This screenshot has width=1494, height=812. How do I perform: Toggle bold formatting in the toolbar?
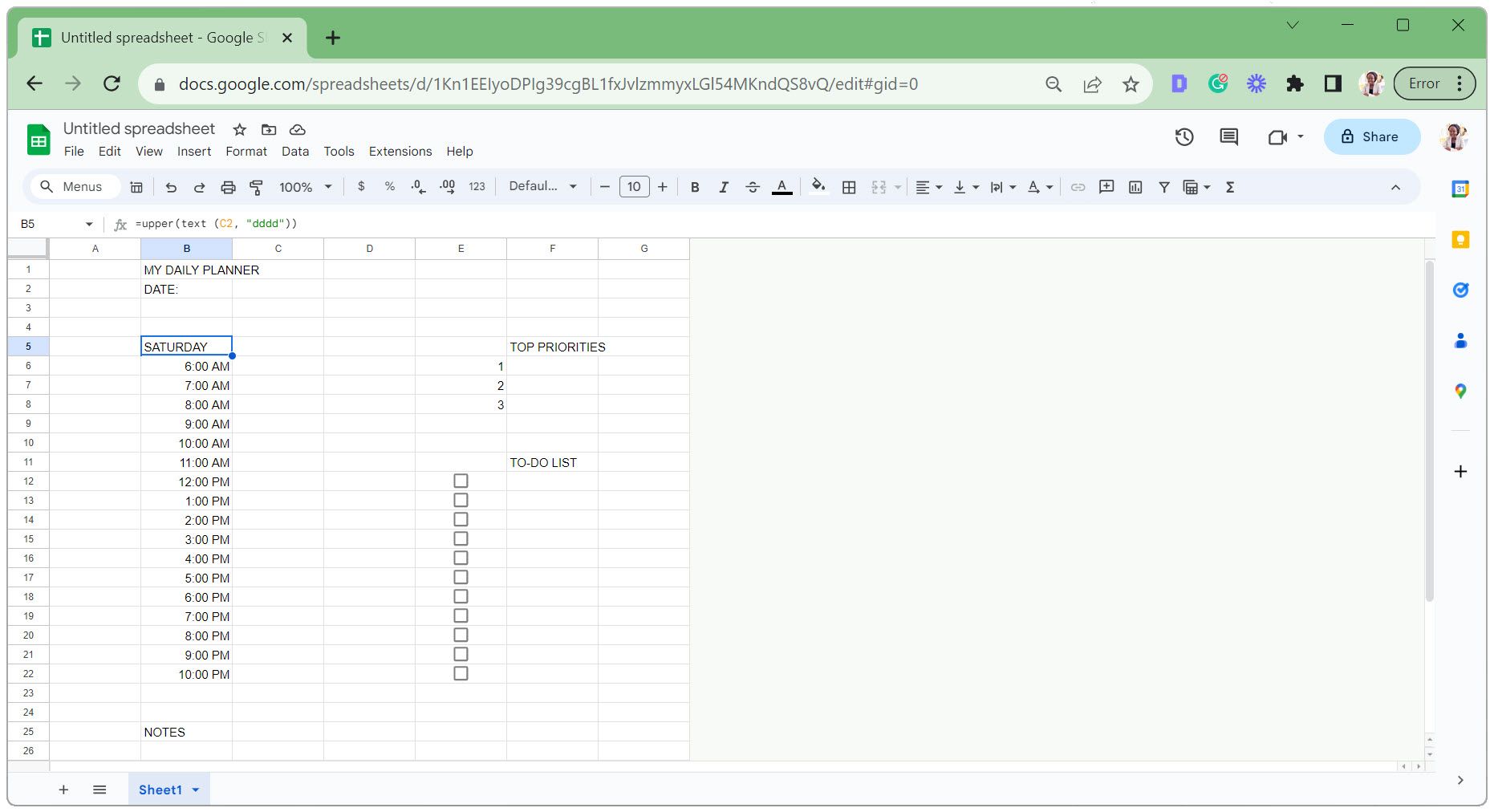[x=694, y=187]
